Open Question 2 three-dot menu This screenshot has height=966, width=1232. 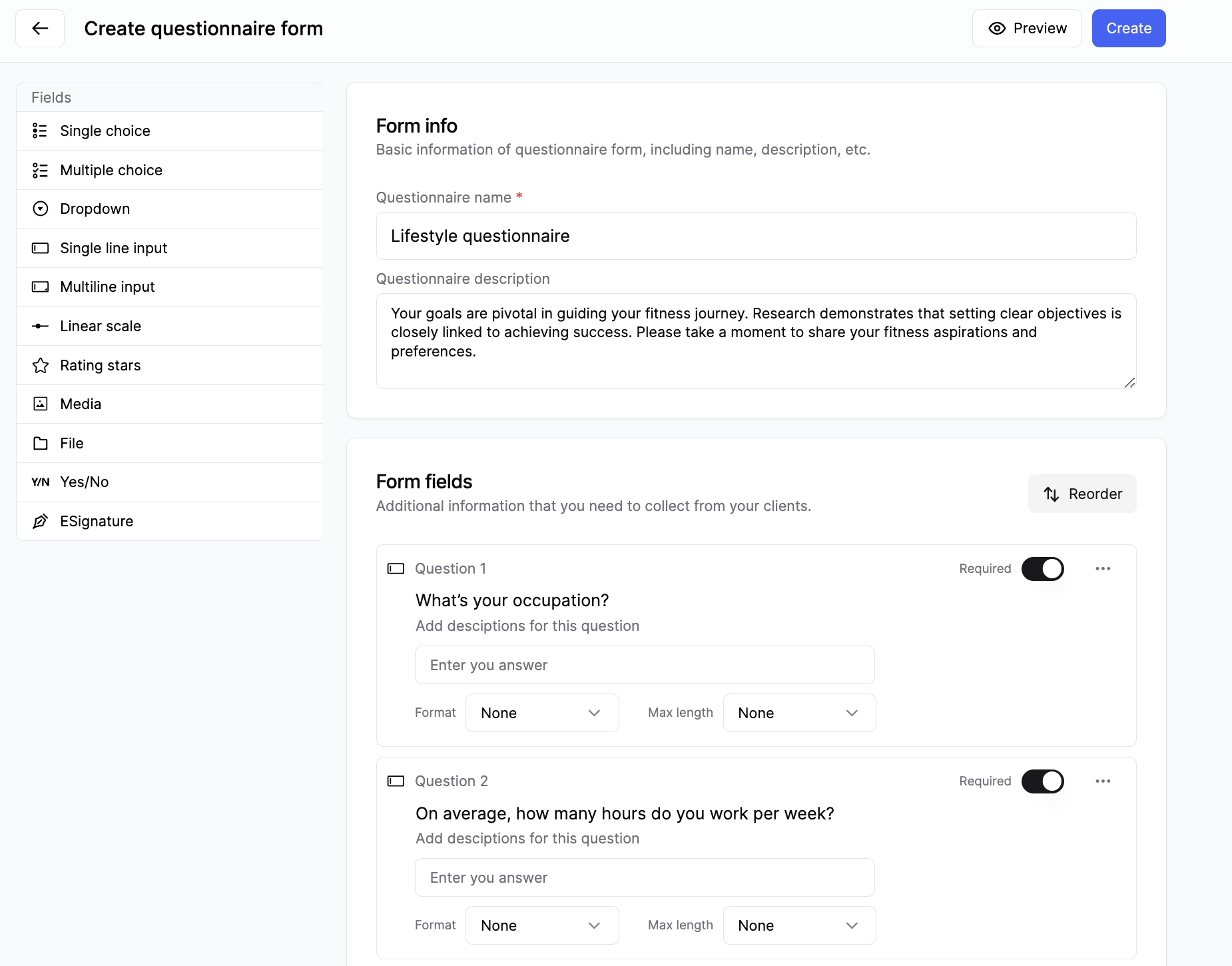pyautogui.click(x=1103, y=781)
